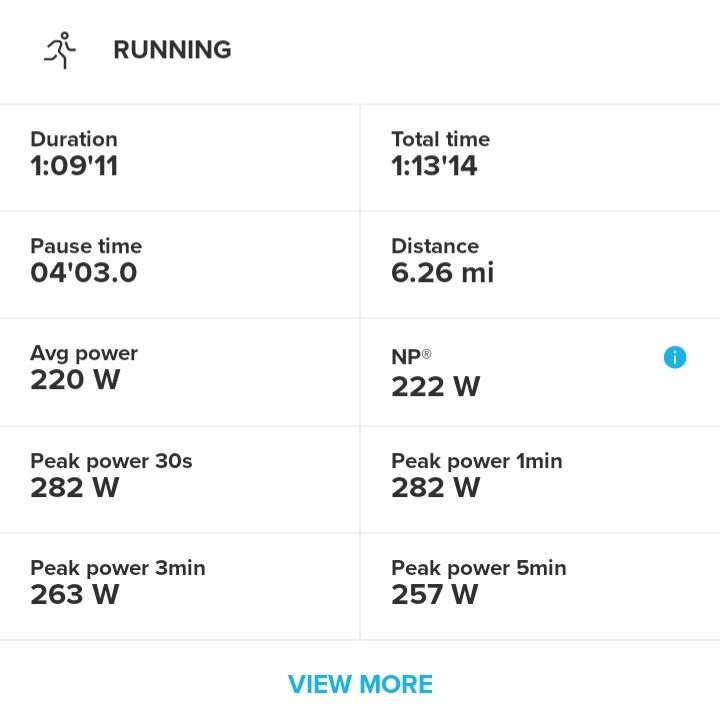The image size is (720, 728).
Task: Tap the Avg power label
Action: [x=84, y=353]
